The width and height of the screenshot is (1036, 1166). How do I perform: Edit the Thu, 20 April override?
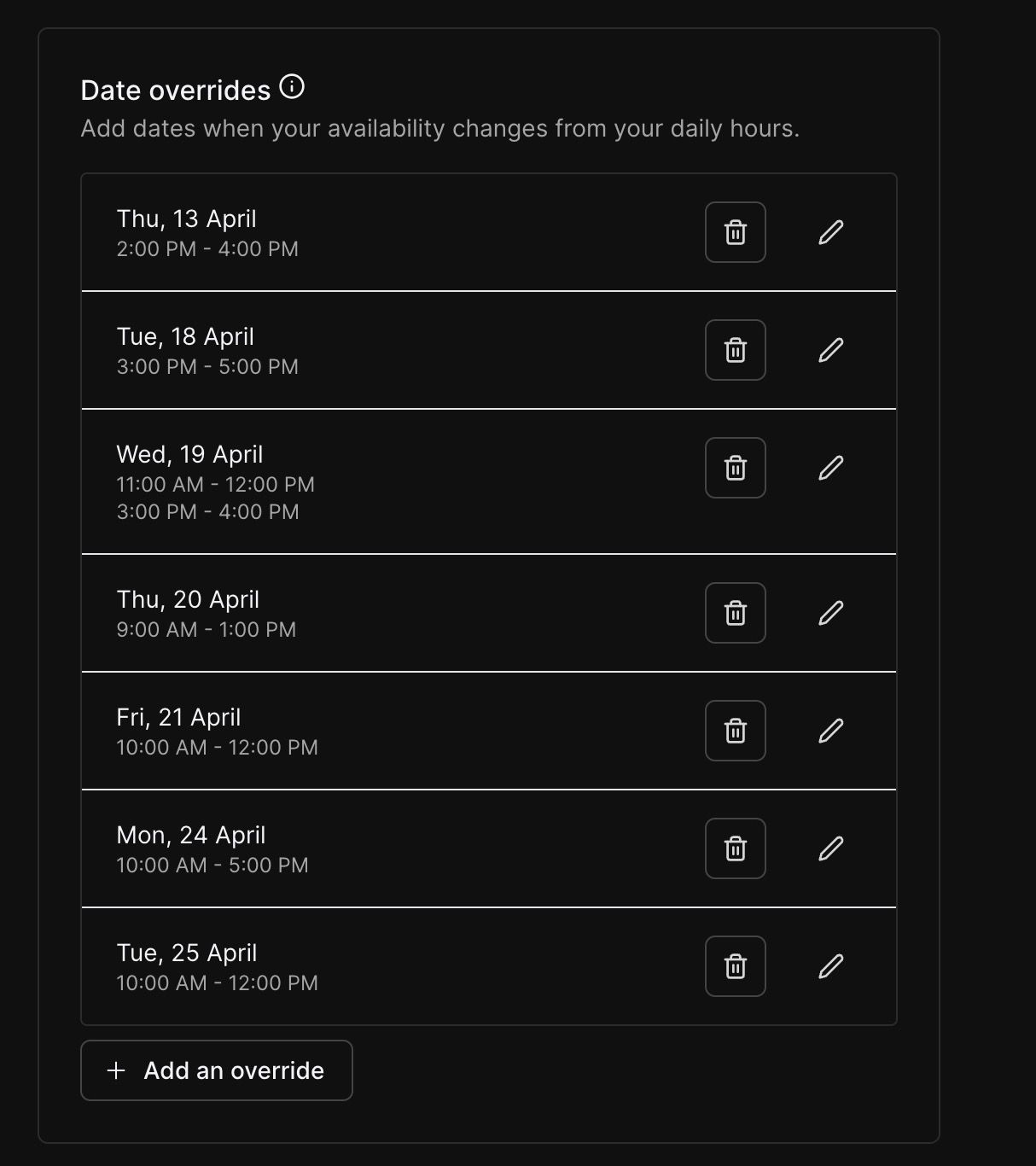click(831, 612)
